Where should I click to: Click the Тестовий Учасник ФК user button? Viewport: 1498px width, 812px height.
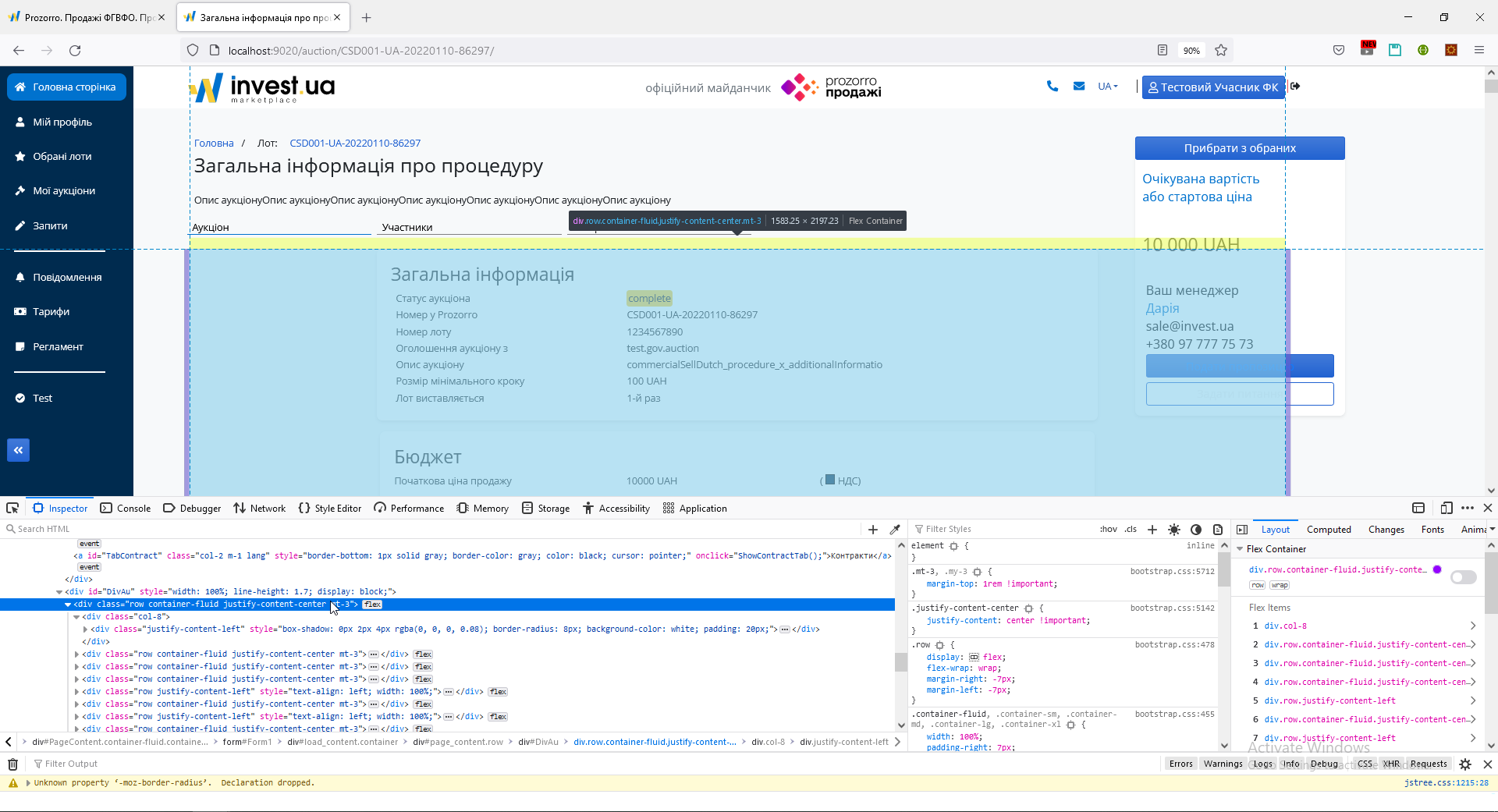click(1213, 87)
